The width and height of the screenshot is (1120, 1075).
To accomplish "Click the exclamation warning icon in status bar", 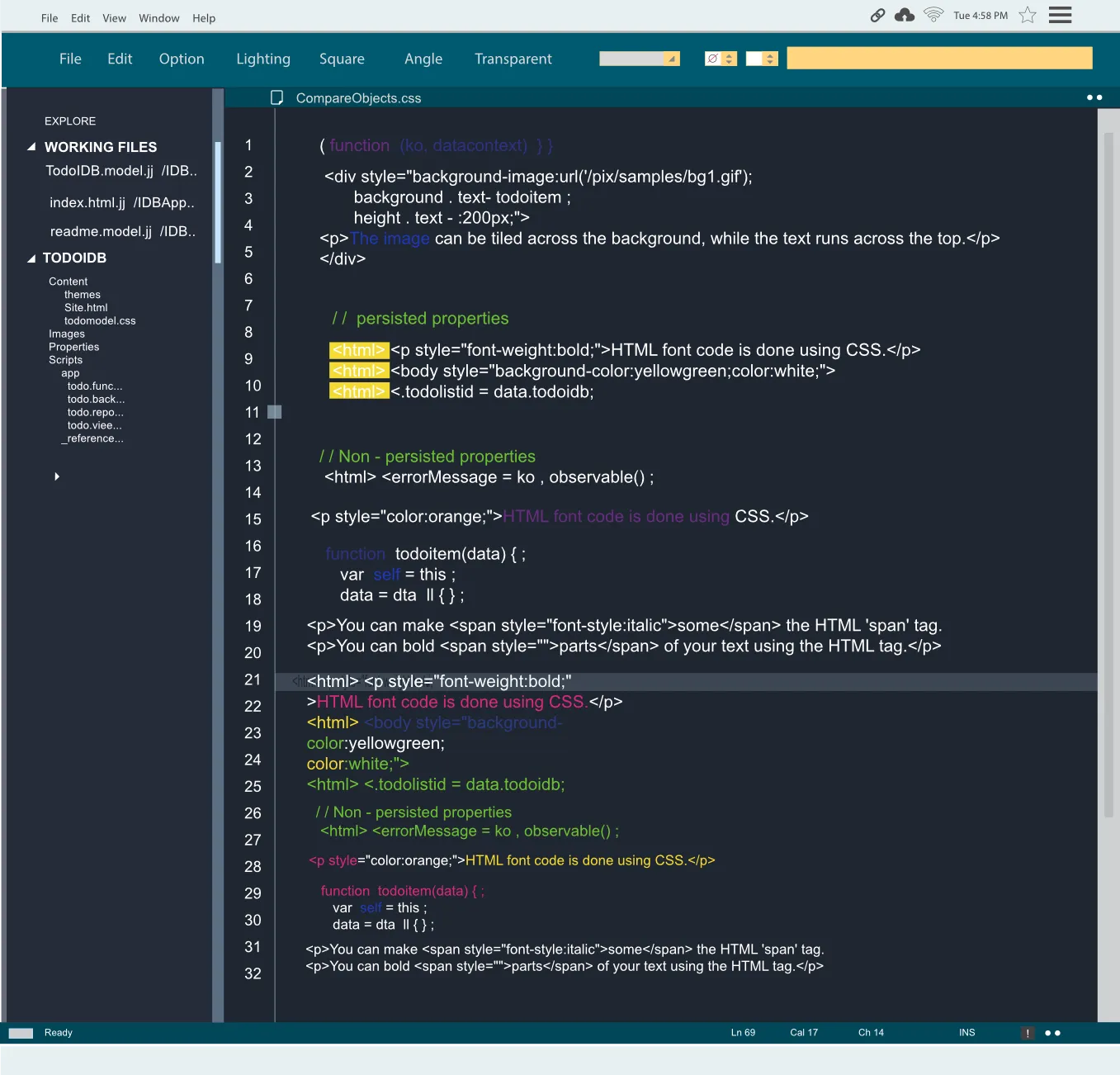I will [1028, 1033].
